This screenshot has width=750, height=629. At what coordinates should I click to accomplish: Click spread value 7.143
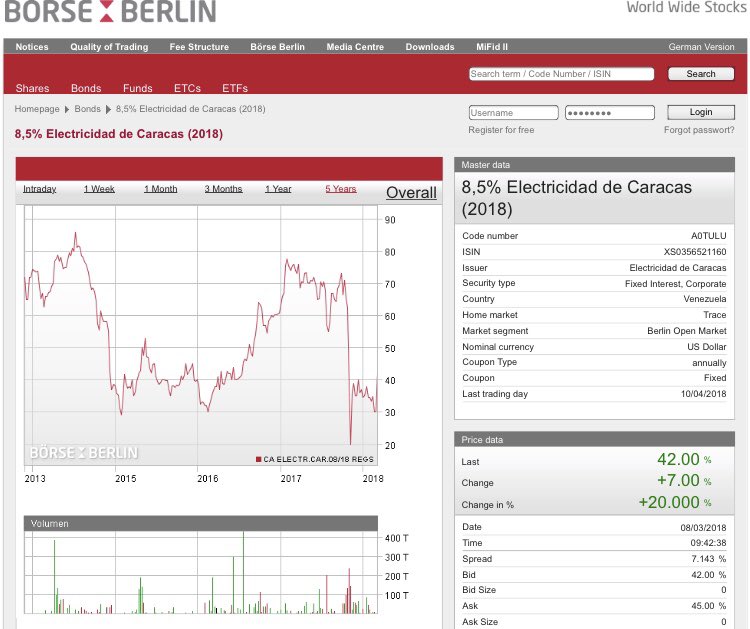(x=703, y=559)
